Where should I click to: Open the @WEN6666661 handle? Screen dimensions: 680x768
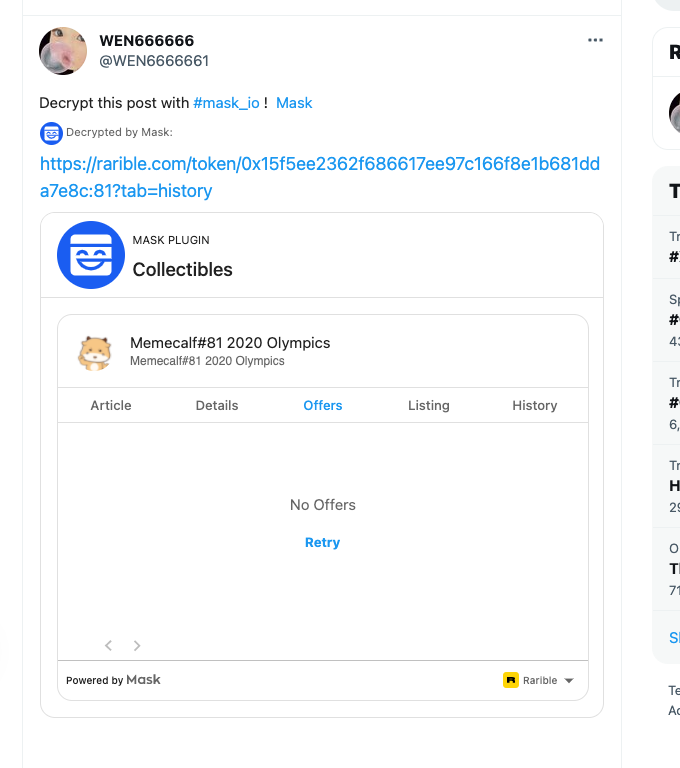tap(154, 61)
